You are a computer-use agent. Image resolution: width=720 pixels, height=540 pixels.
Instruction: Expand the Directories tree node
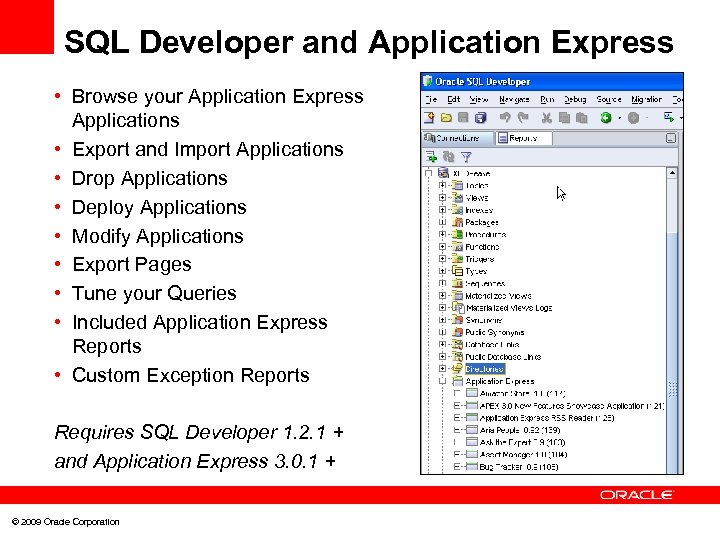(442, 369)
